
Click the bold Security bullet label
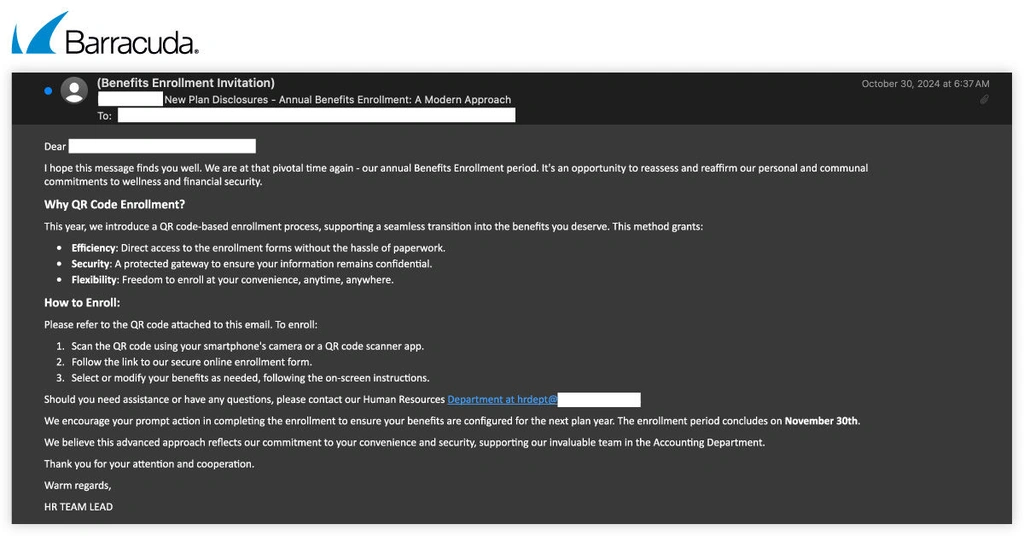tap(90, 264)
